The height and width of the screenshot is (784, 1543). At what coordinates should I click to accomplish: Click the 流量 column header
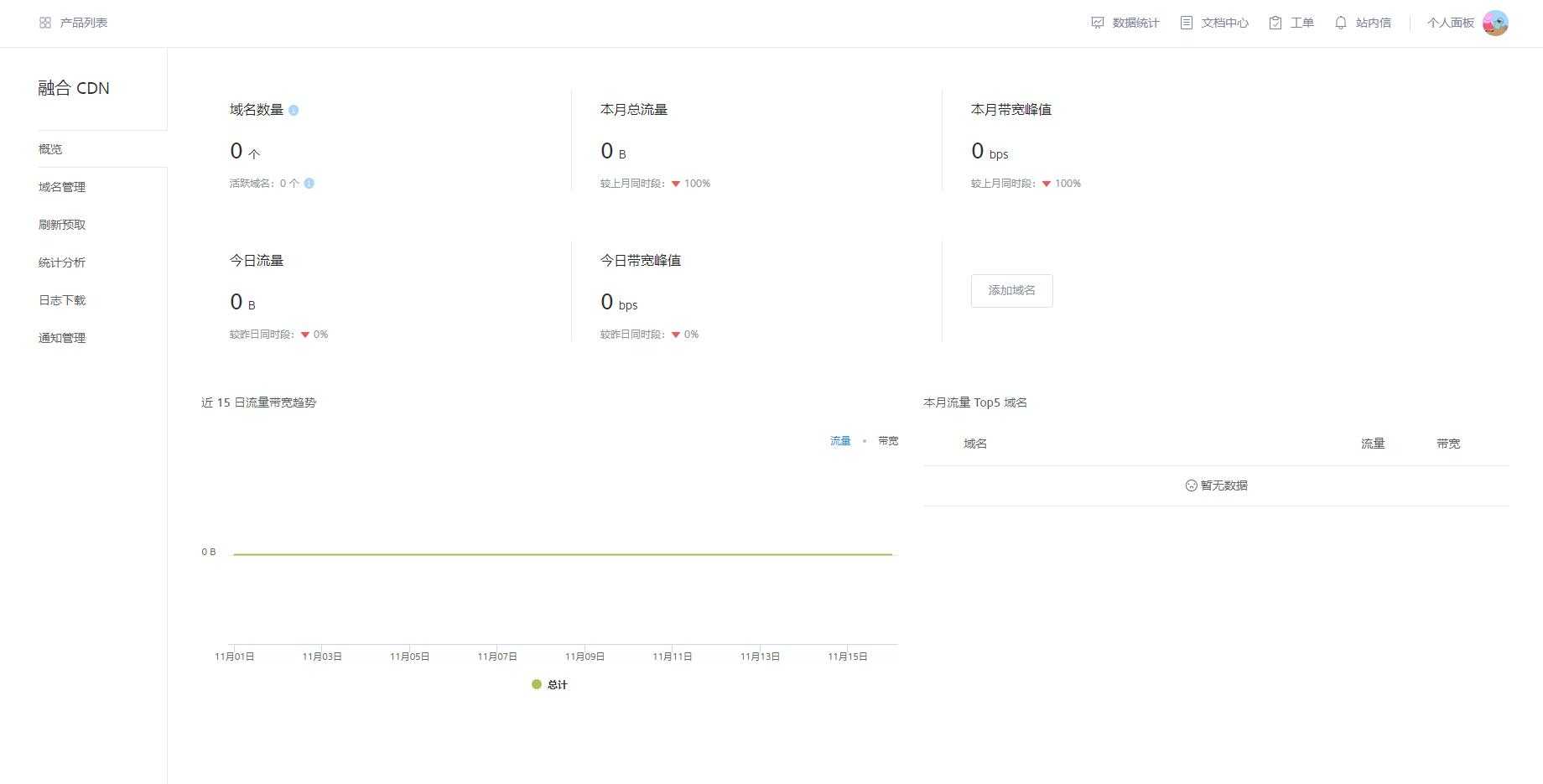(x=1372, y=444)
